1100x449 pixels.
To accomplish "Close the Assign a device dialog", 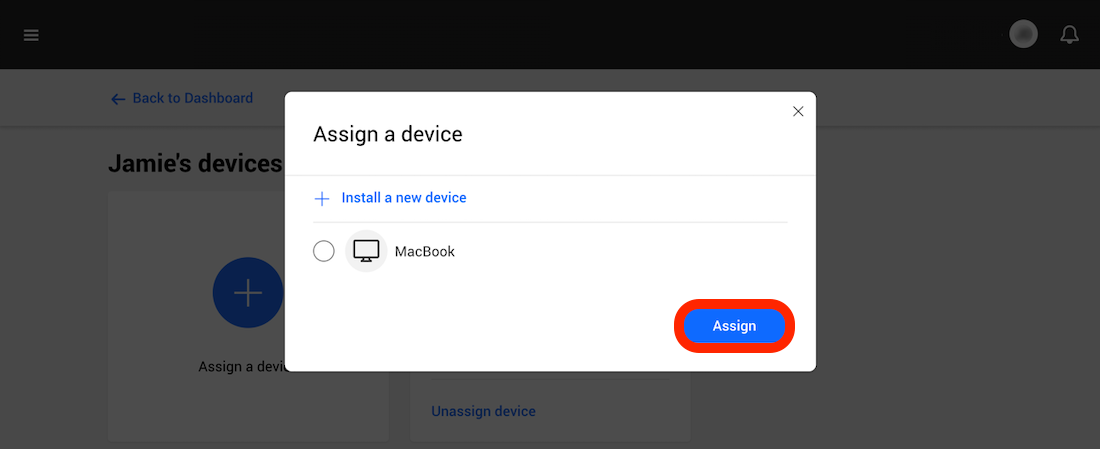I will (798, 111).
